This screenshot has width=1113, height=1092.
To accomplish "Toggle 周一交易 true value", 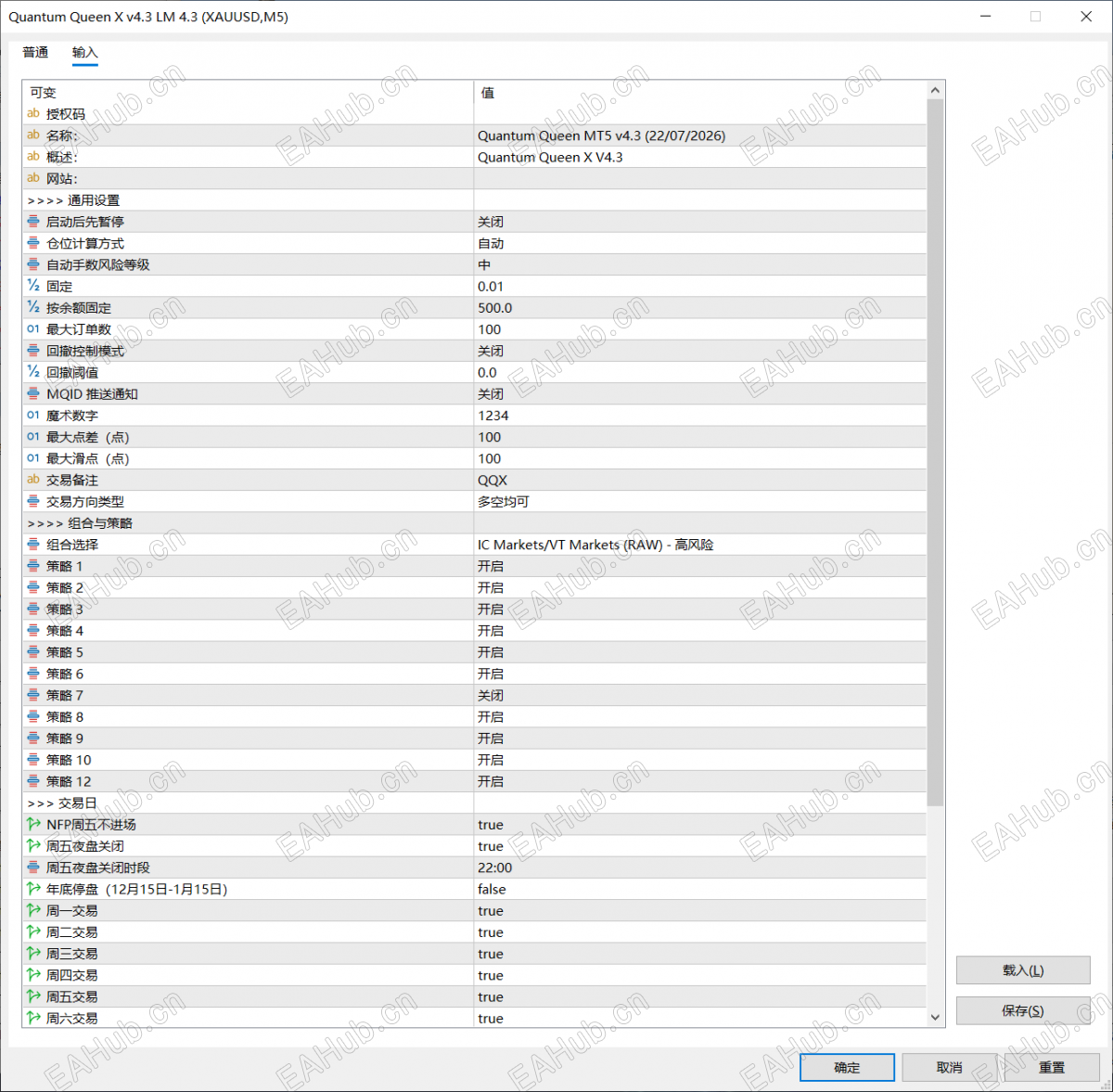I will point(699,910).
